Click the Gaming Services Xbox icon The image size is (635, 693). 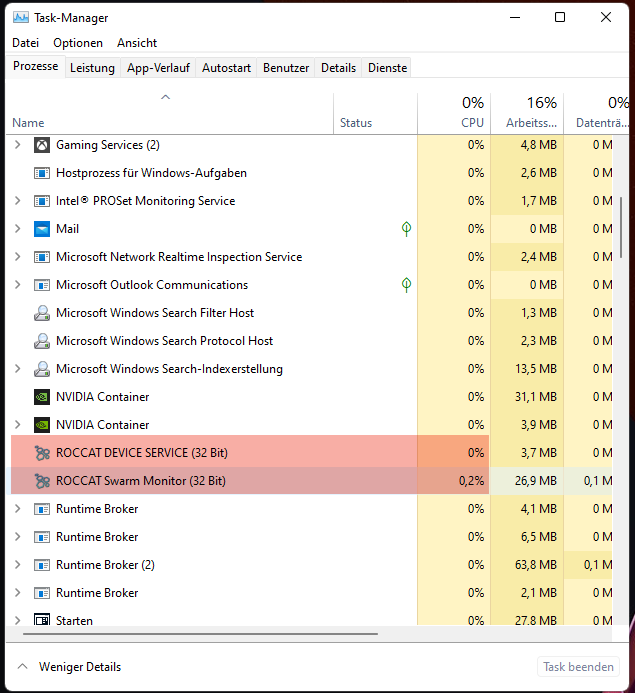point(42,145)
